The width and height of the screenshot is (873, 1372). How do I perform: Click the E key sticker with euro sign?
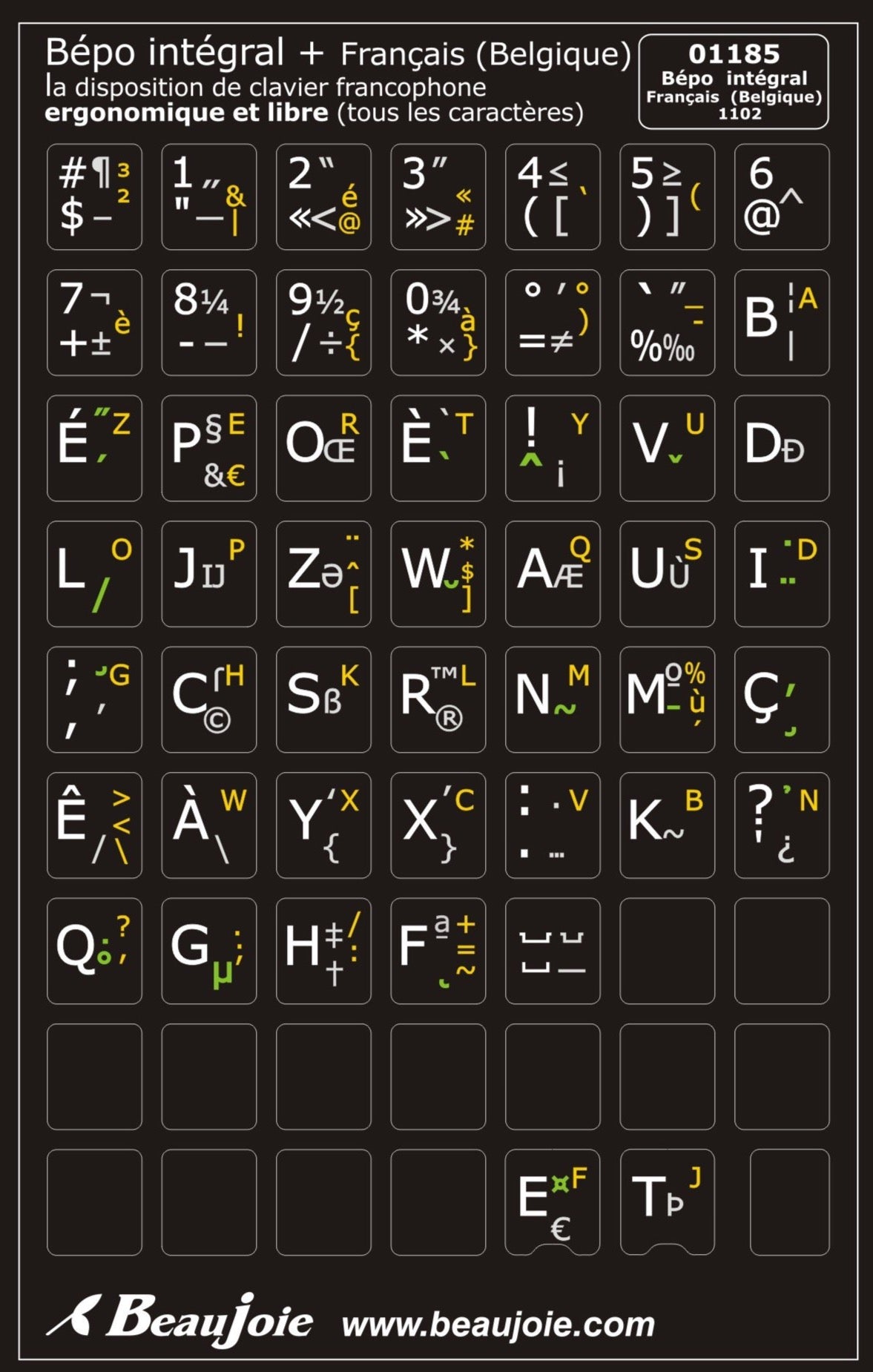point(553,1201)
